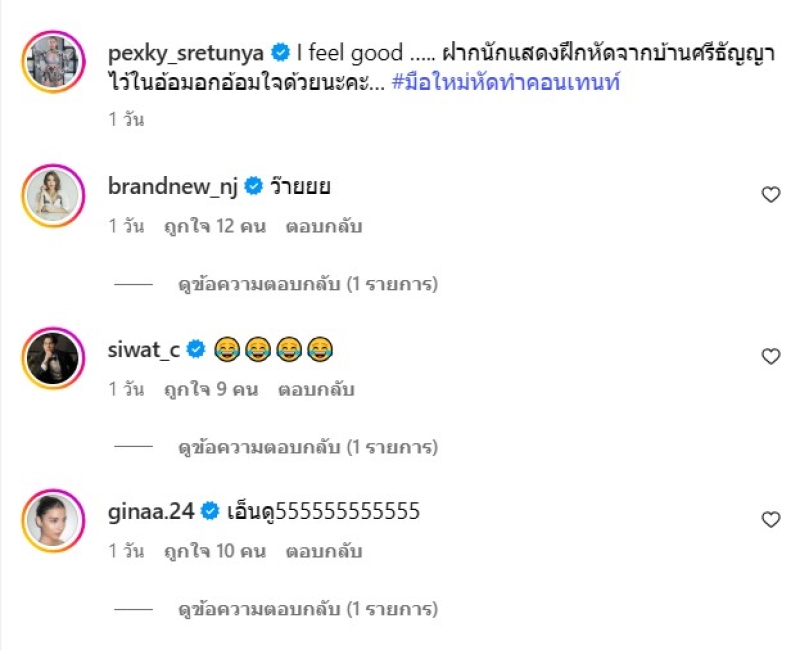Click verified badge next to pexky_sretunya

click(x=282, y=51)
